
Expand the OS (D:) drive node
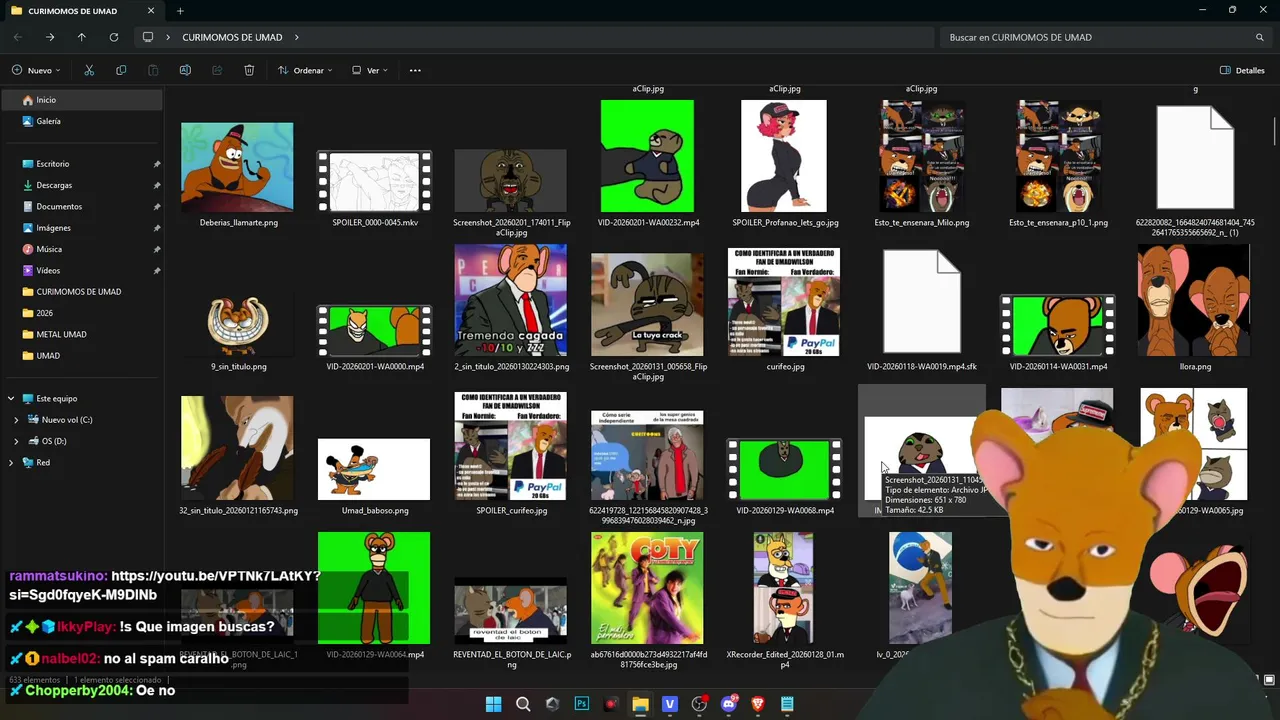tap(16, 441)
